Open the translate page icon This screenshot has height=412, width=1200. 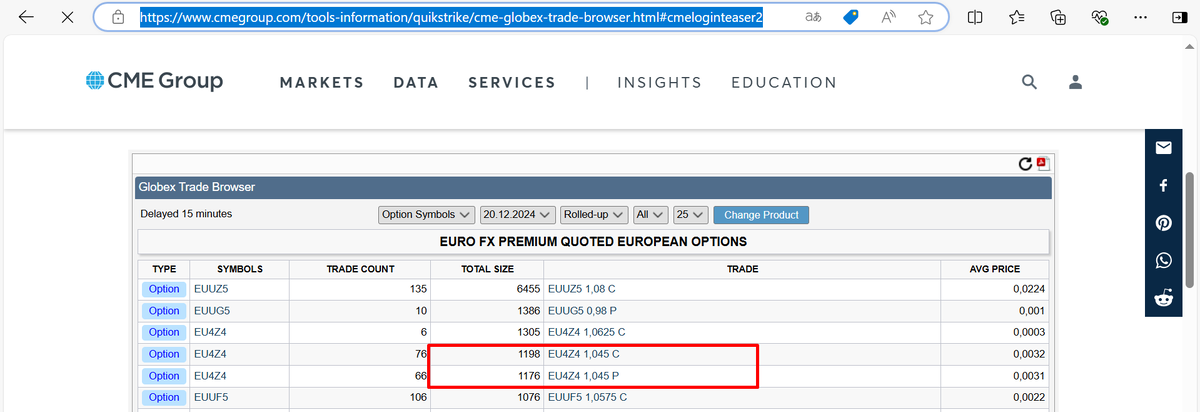pyautogui.click(x=814, y=17)
